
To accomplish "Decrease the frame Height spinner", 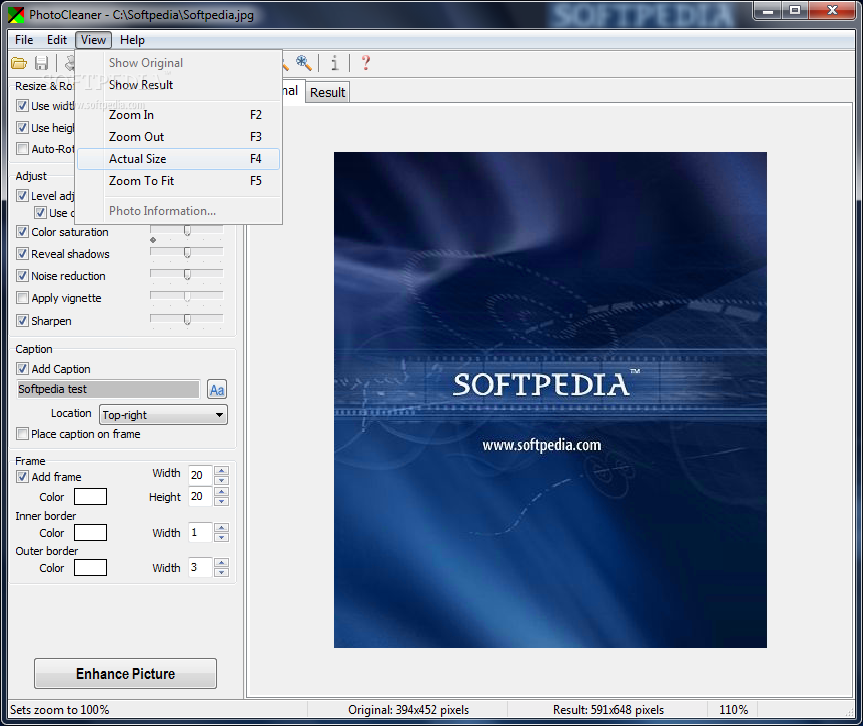I will pyautogui.click(x=221, y=501).
